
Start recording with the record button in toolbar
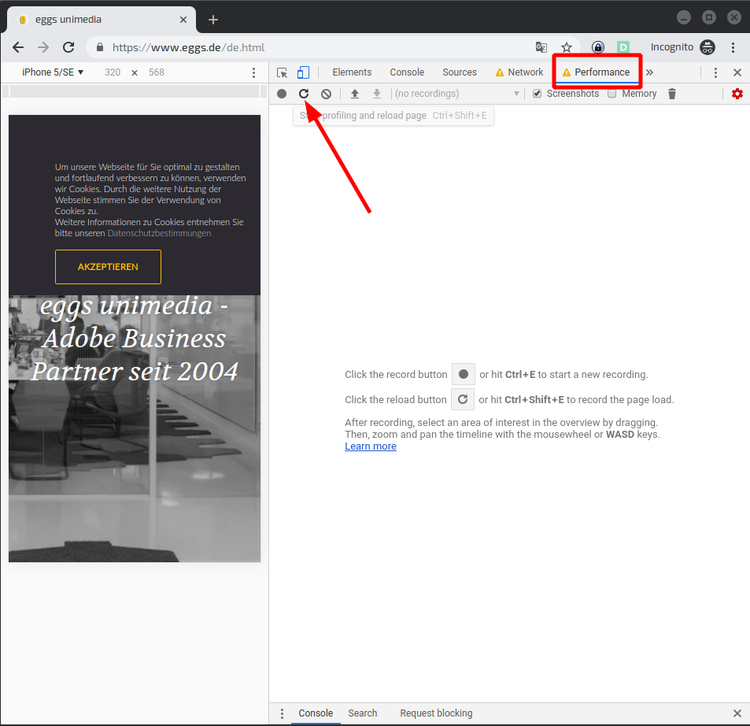click(282, 94)
